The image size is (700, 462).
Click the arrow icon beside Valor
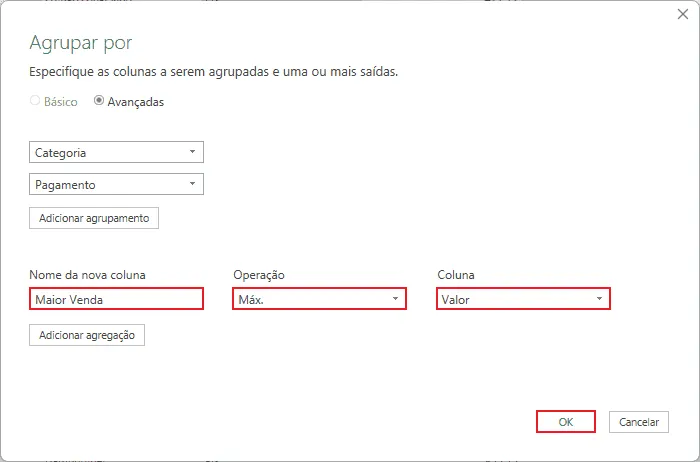(599, 299)
